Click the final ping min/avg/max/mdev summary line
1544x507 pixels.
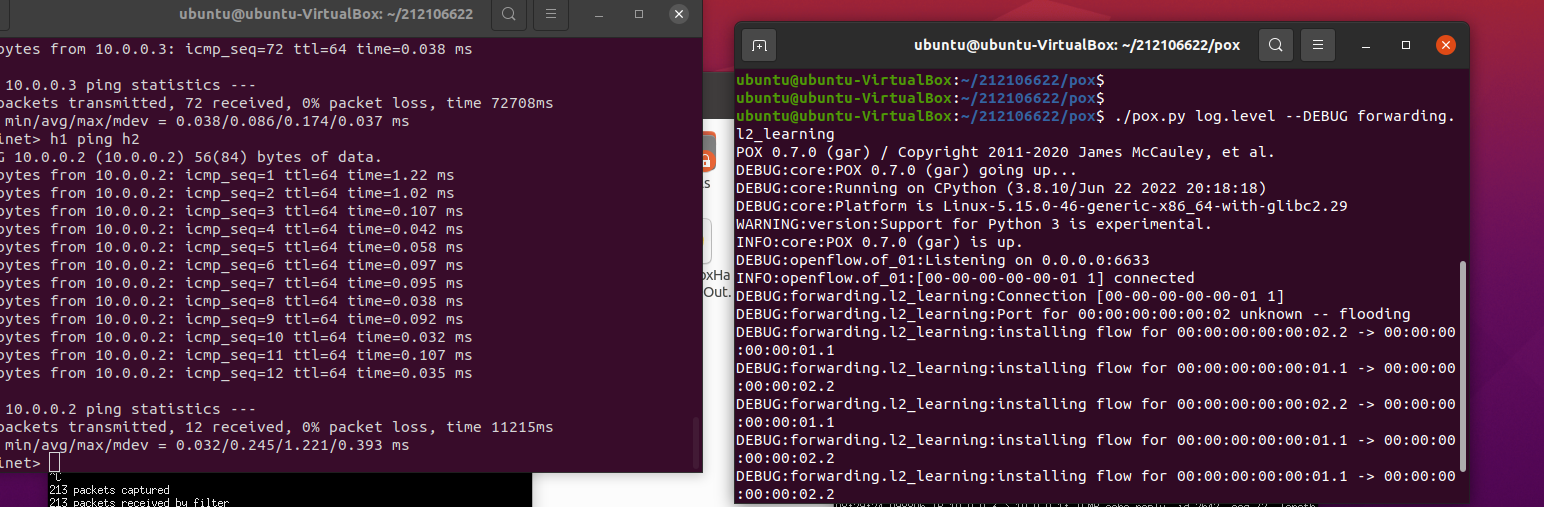click(x=205, y=445)
